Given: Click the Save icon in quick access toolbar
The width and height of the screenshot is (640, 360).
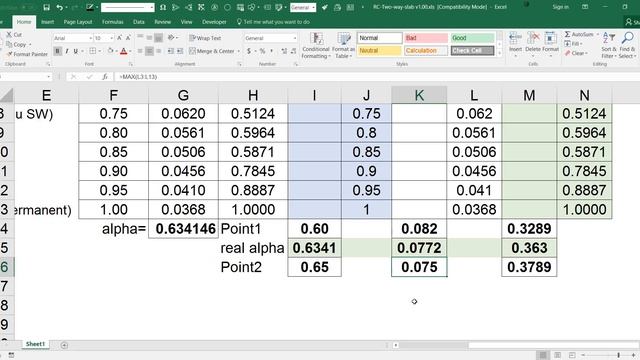Looking at the screenshot, I should point(47,7).
